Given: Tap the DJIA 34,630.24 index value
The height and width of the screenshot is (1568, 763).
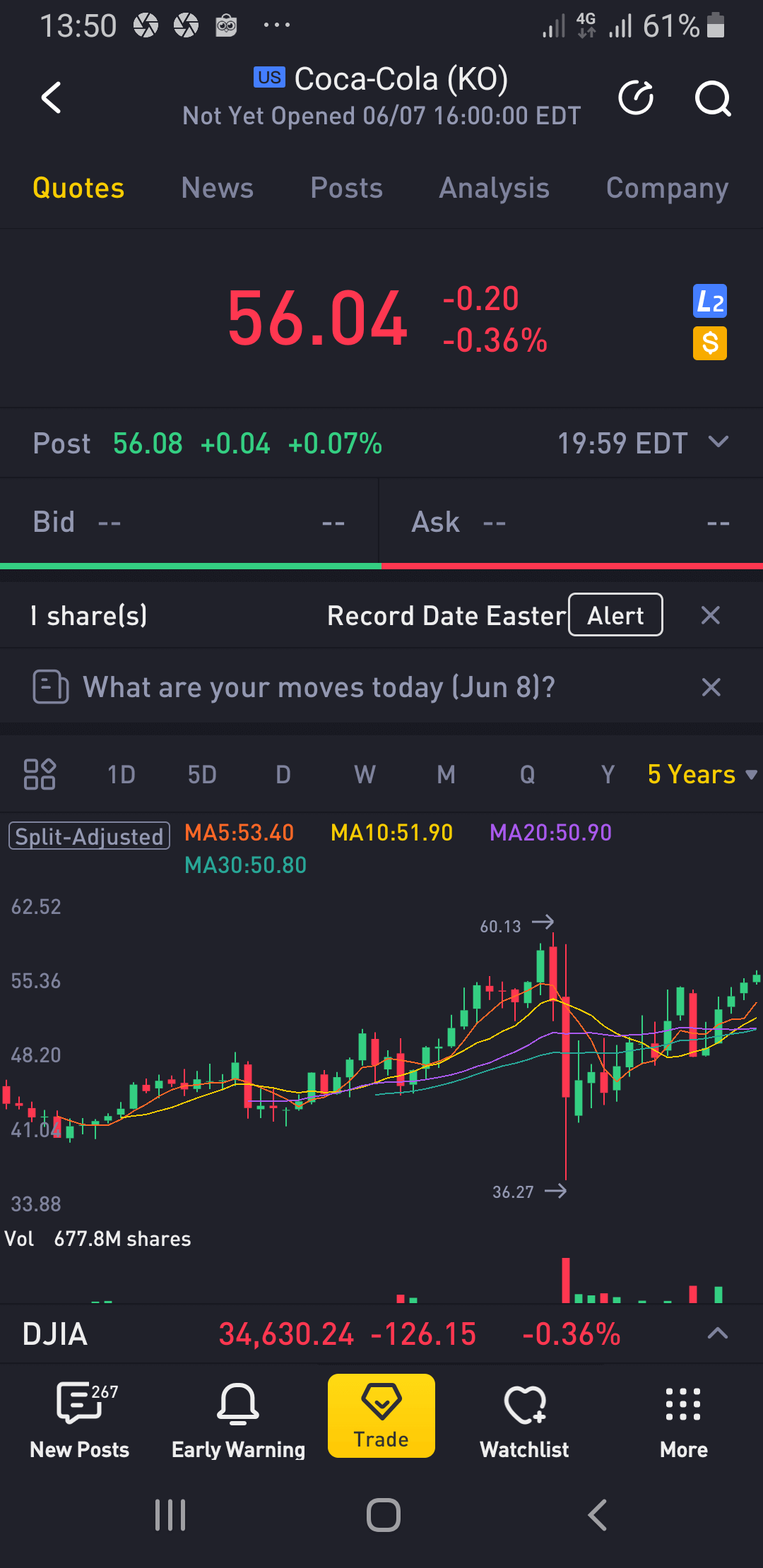Looking at the screenshot, I should [x=286, y=1334].
